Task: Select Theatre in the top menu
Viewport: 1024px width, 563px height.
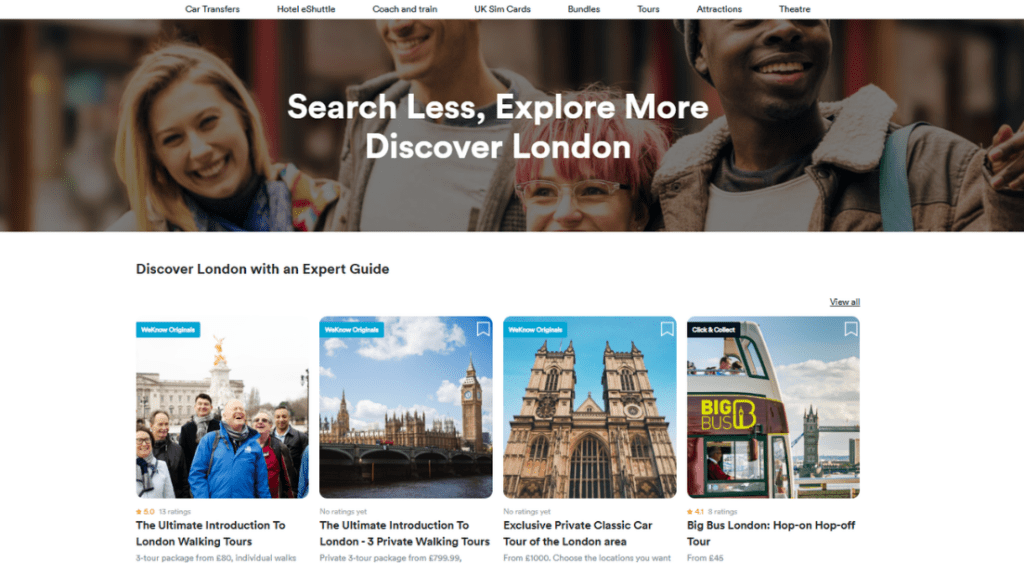Action: pos(794,9)
